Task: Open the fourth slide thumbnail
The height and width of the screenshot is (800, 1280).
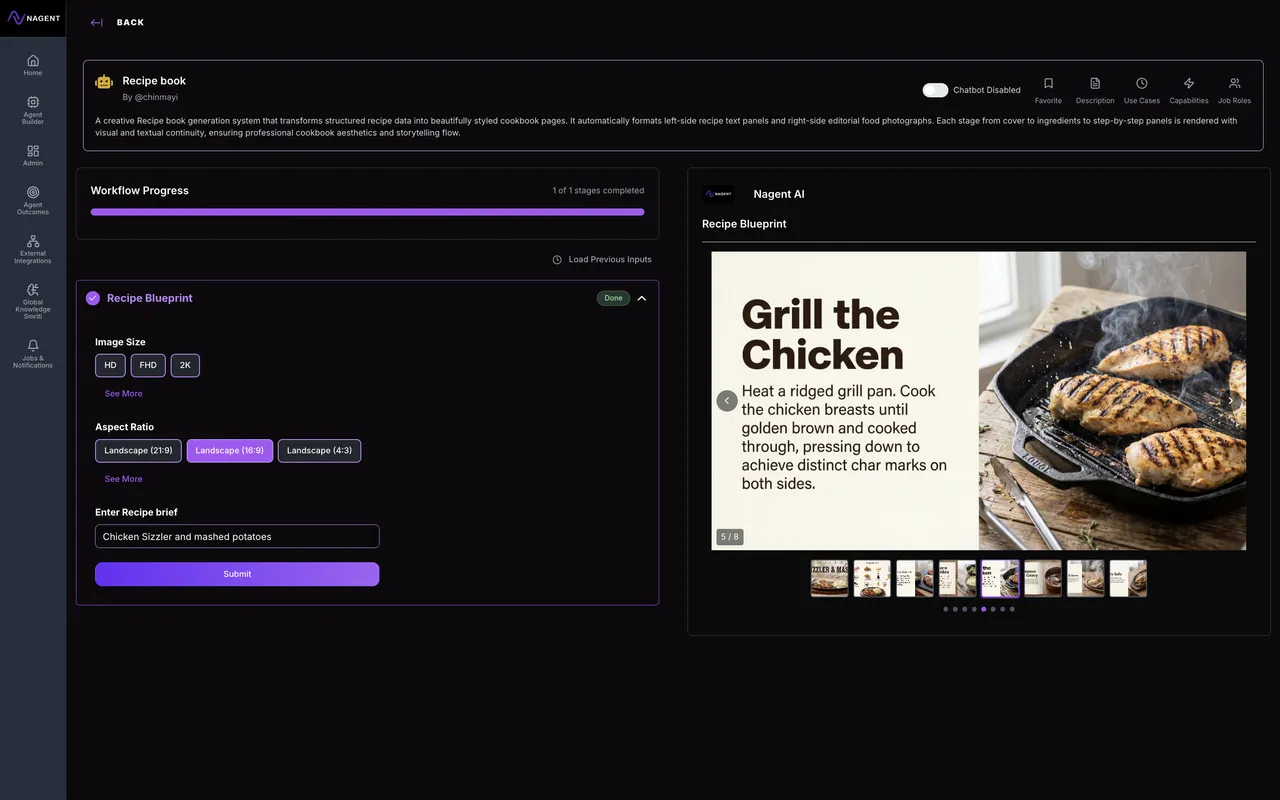Action: (x=958, y=579)
